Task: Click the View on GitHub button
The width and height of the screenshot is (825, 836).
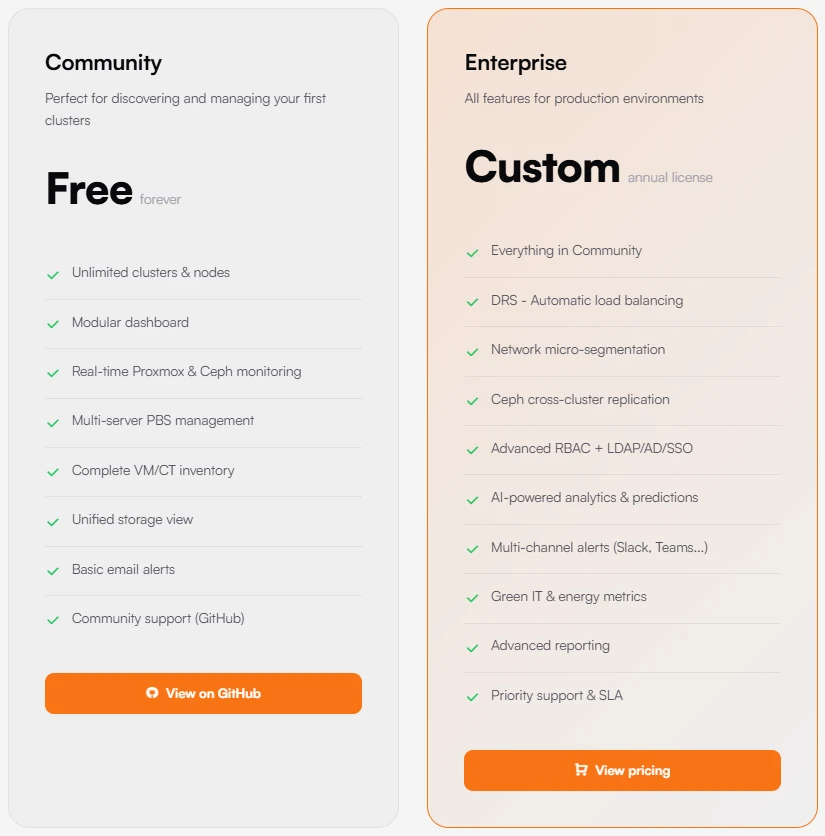Action: [203, 693]
